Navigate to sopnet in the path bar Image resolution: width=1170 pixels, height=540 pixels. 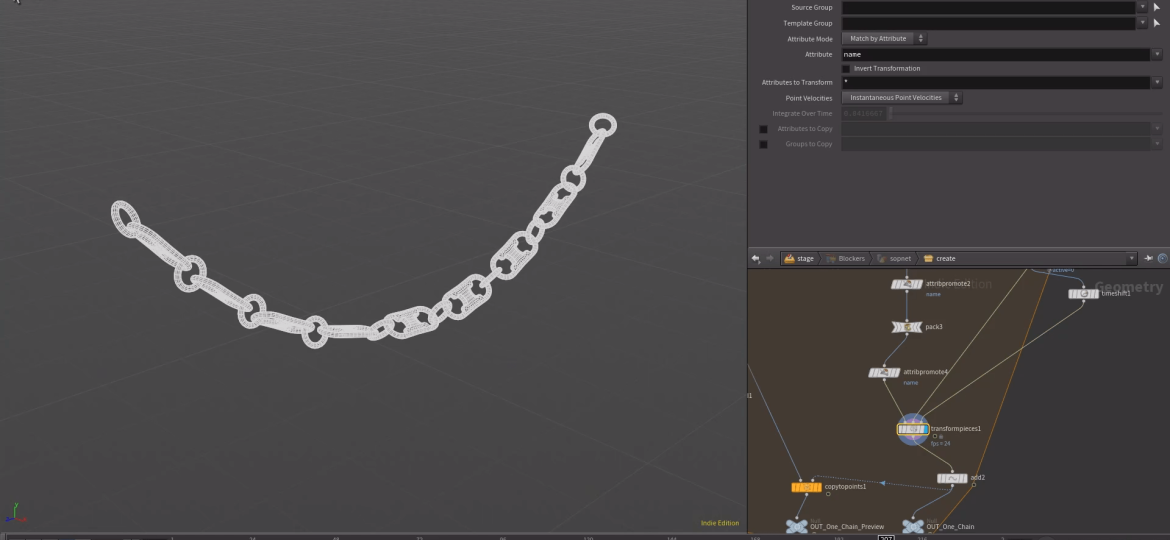[x=892, y=258]
